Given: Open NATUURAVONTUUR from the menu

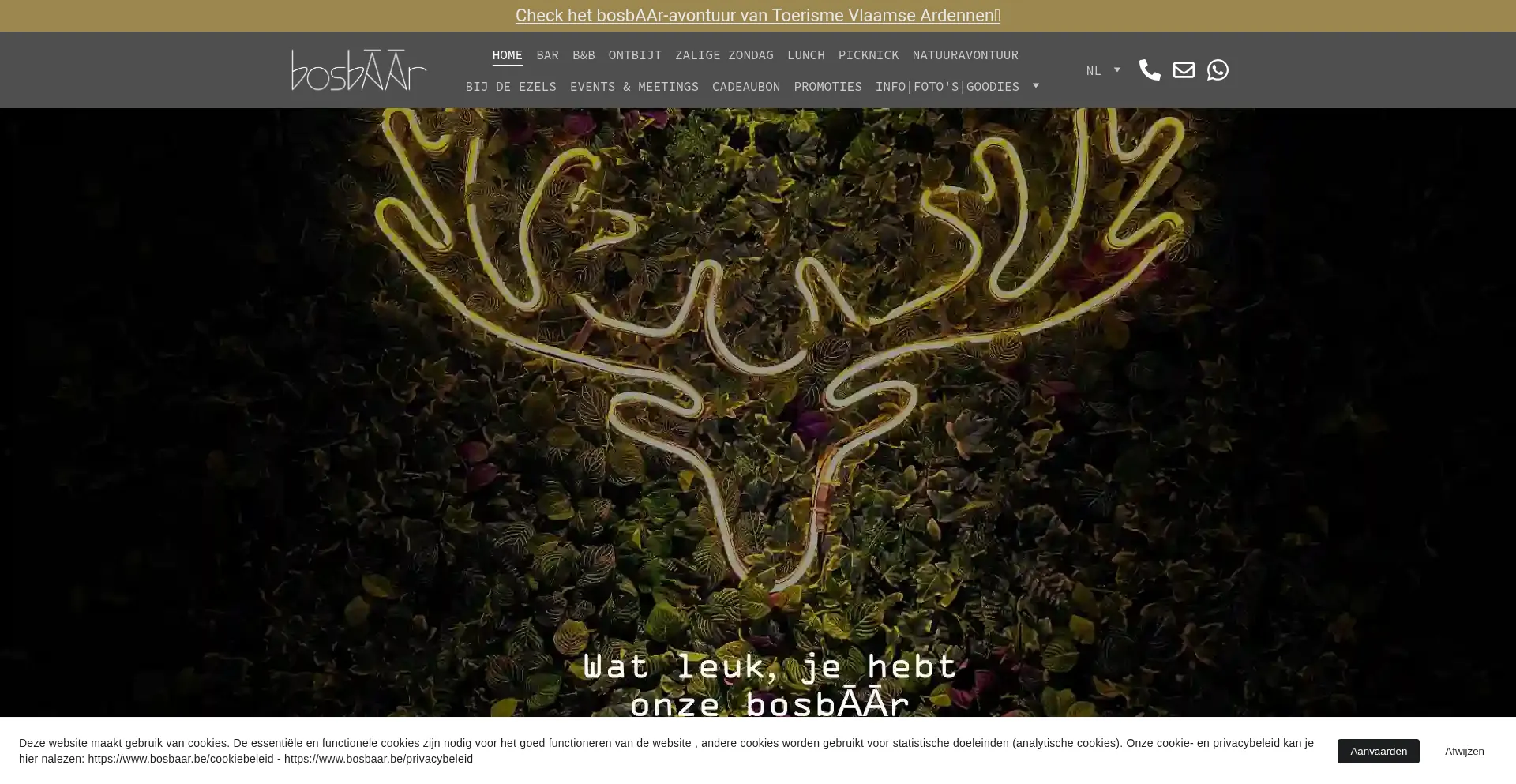Looking at the screenshot, I should (965, 55).
